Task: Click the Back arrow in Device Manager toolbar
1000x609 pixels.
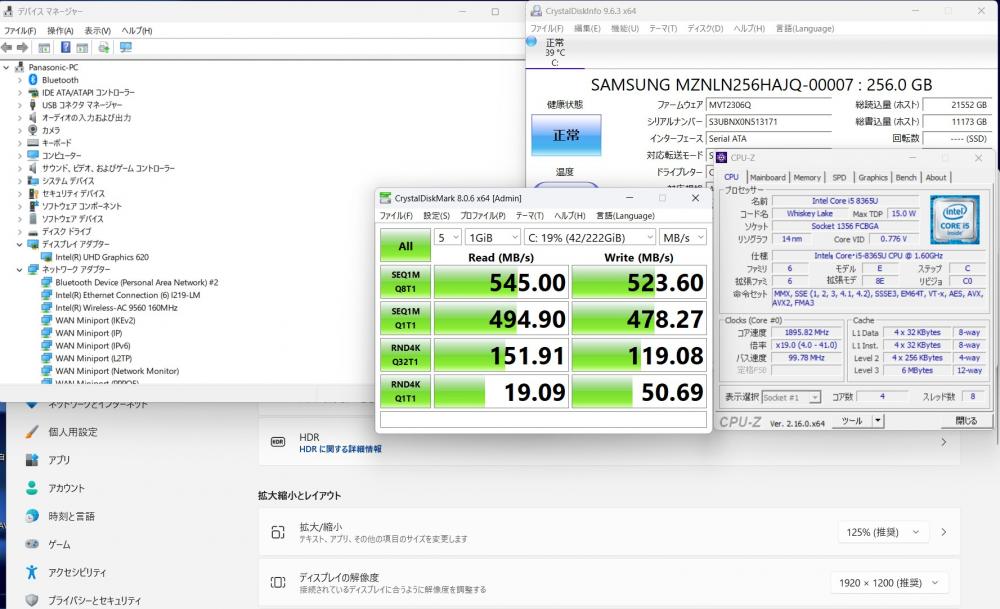Action: [x=8, y=47]
